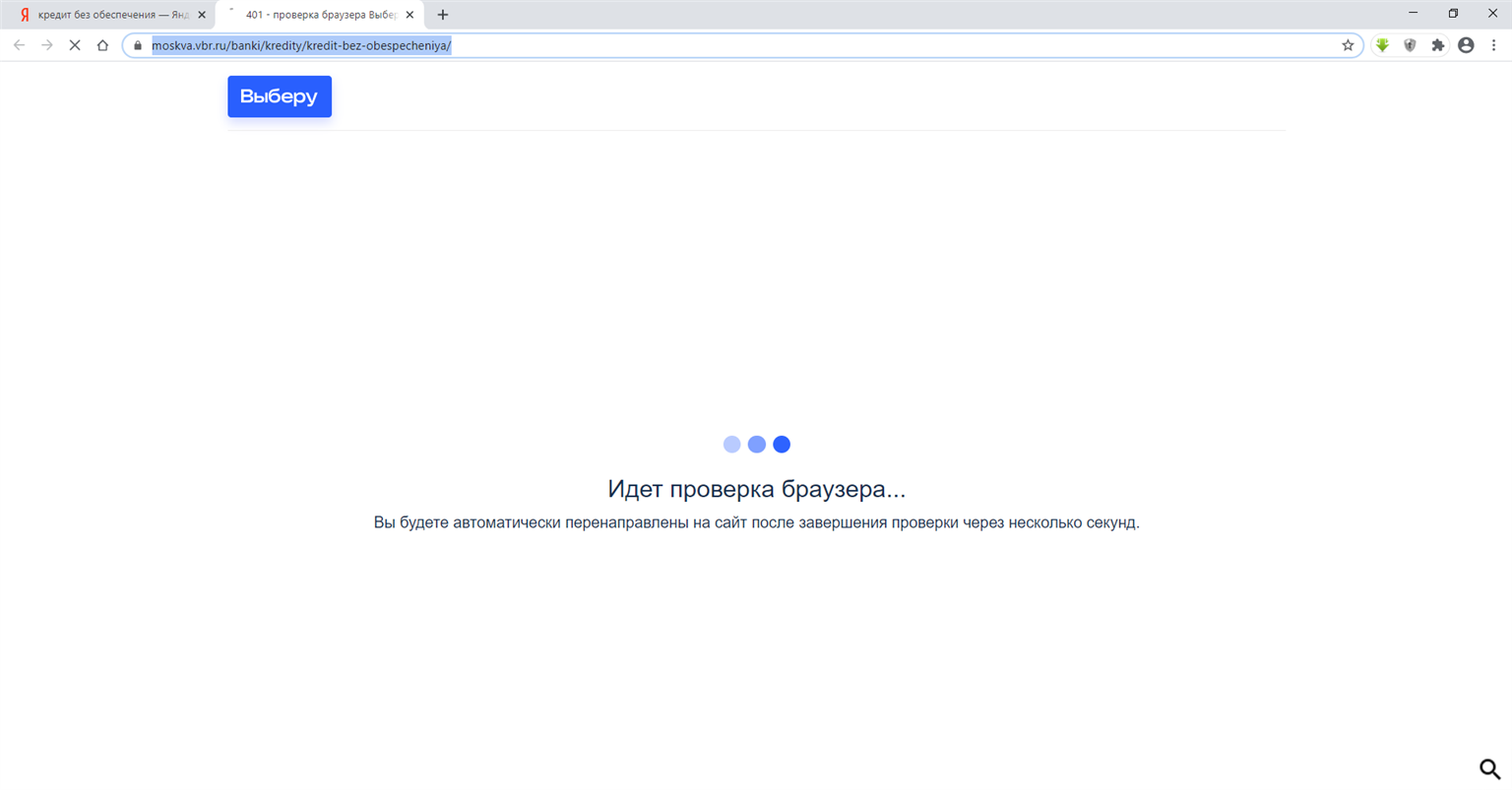Close the 401 проверка браузера tab

[409, 15]
